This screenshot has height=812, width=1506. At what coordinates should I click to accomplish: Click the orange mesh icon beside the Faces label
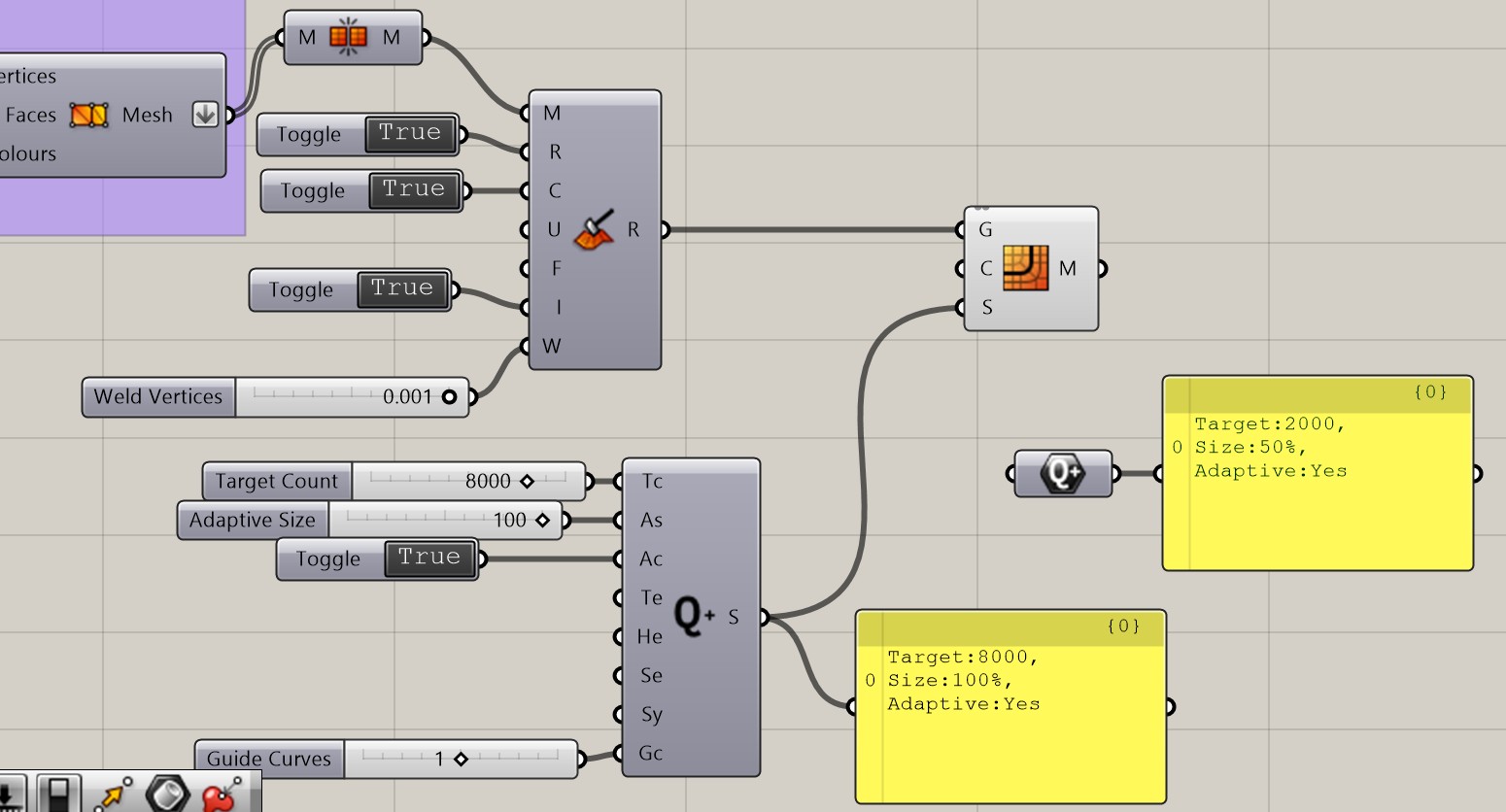[90, 114]
